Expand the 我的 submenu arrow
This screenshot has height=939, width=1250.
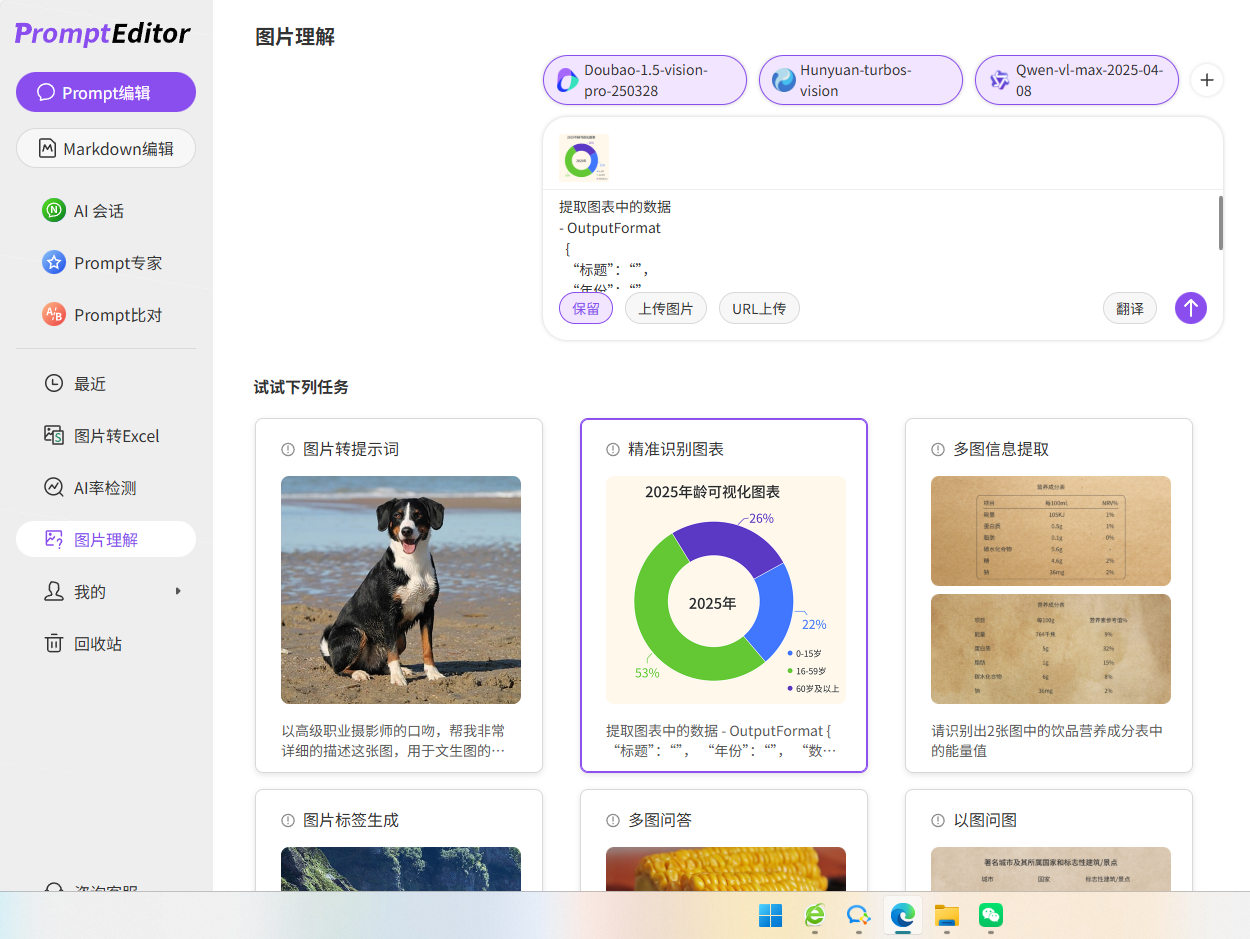[178, 591]
